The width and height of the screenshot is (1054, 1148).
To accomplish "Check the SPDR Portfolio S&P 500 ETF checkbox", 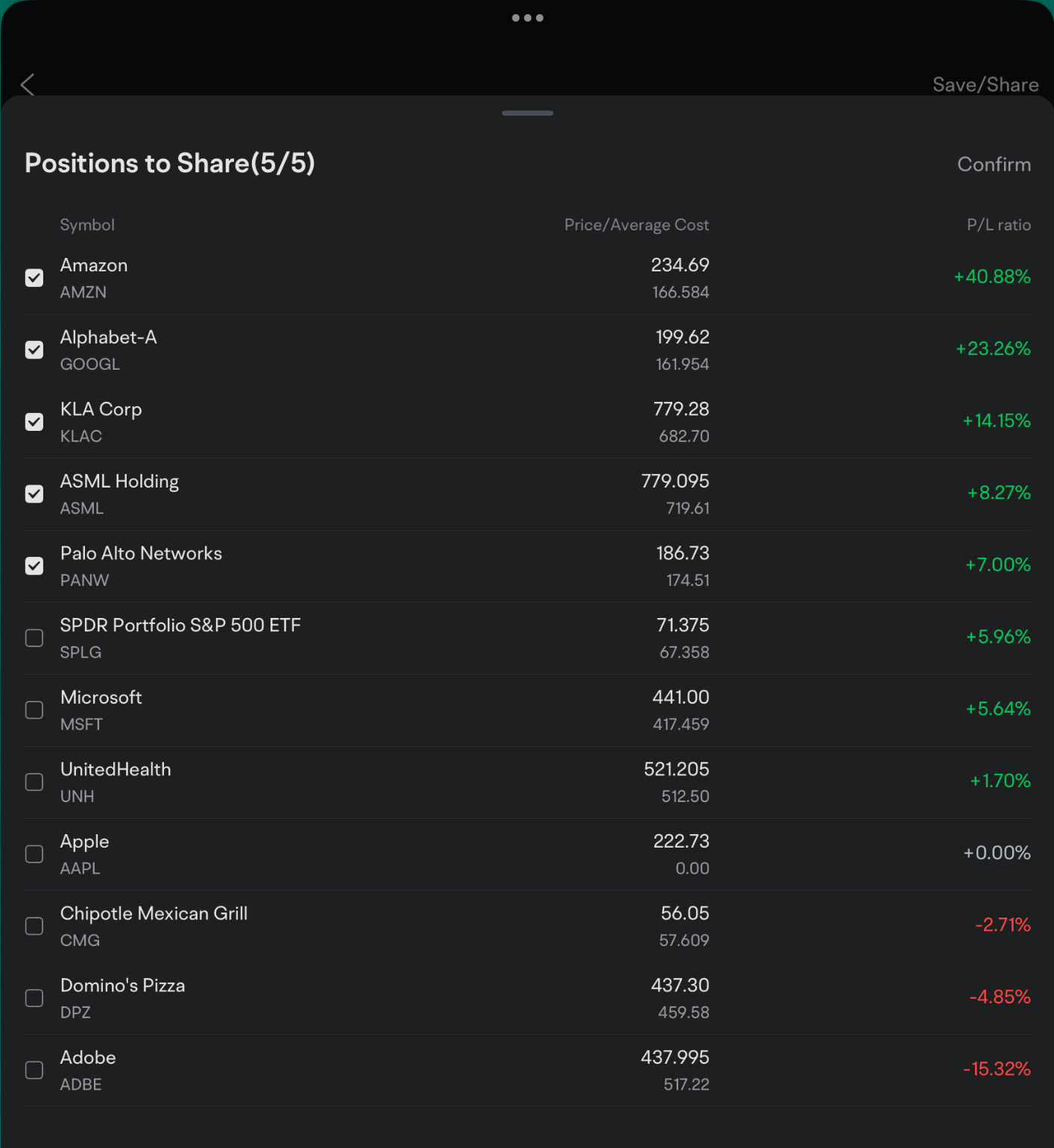I will (34, 638).
